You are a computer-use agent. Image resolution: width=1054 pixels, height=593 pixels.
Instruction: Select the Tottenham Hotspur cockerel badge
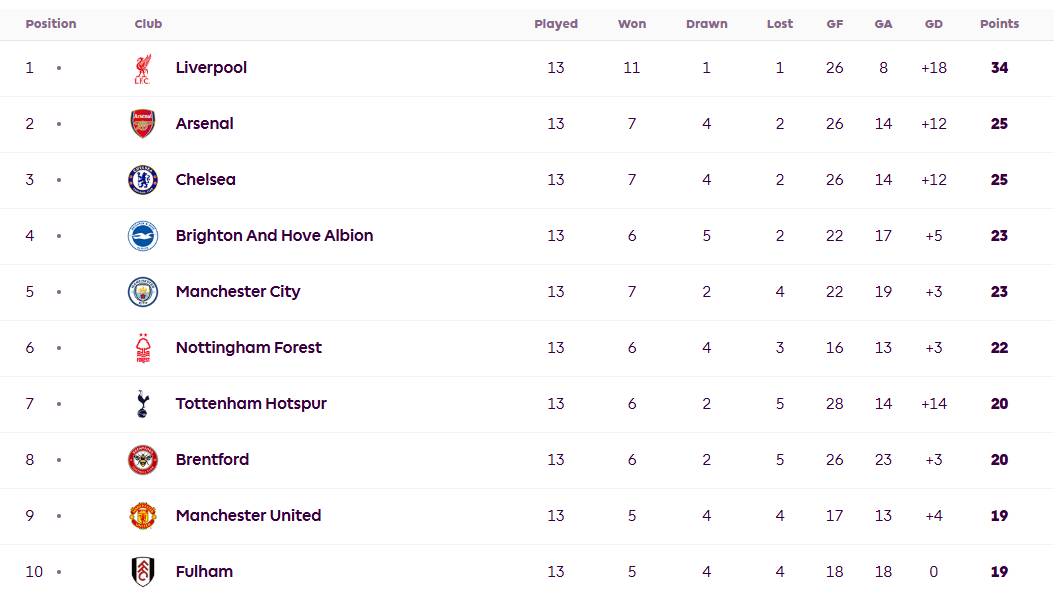coord(143,404)
